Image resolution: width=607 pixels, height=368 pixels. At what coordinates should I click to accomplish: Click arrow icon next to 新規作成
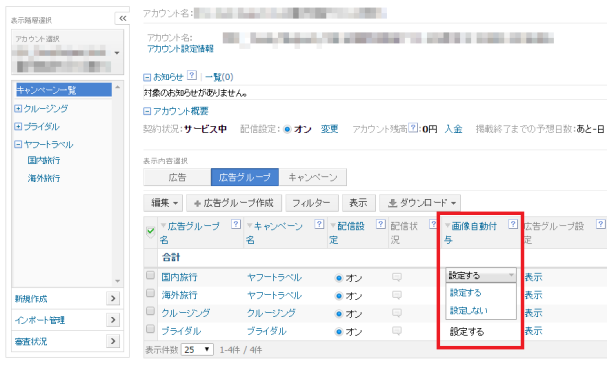113,298
